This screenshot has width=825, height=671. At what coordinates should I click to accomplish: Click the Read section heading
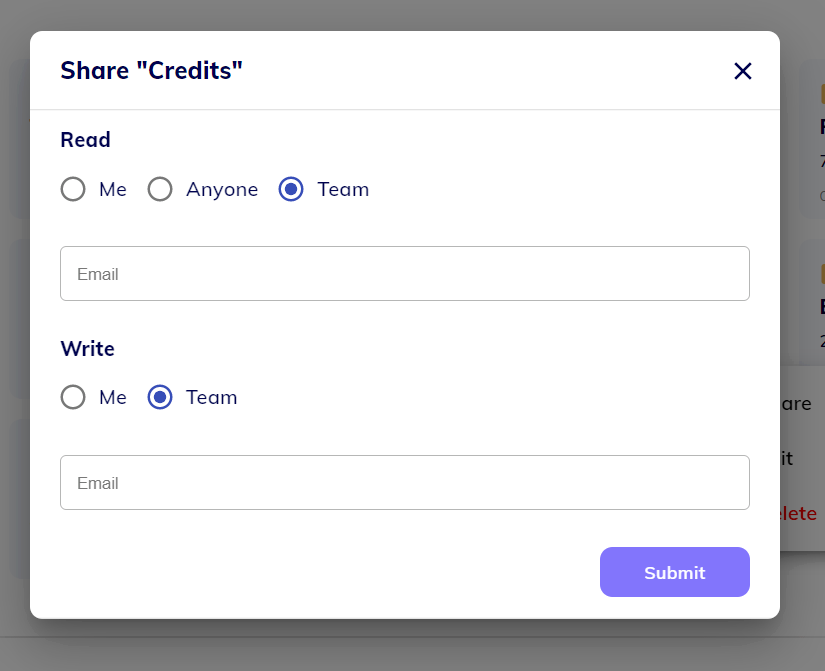85,140
